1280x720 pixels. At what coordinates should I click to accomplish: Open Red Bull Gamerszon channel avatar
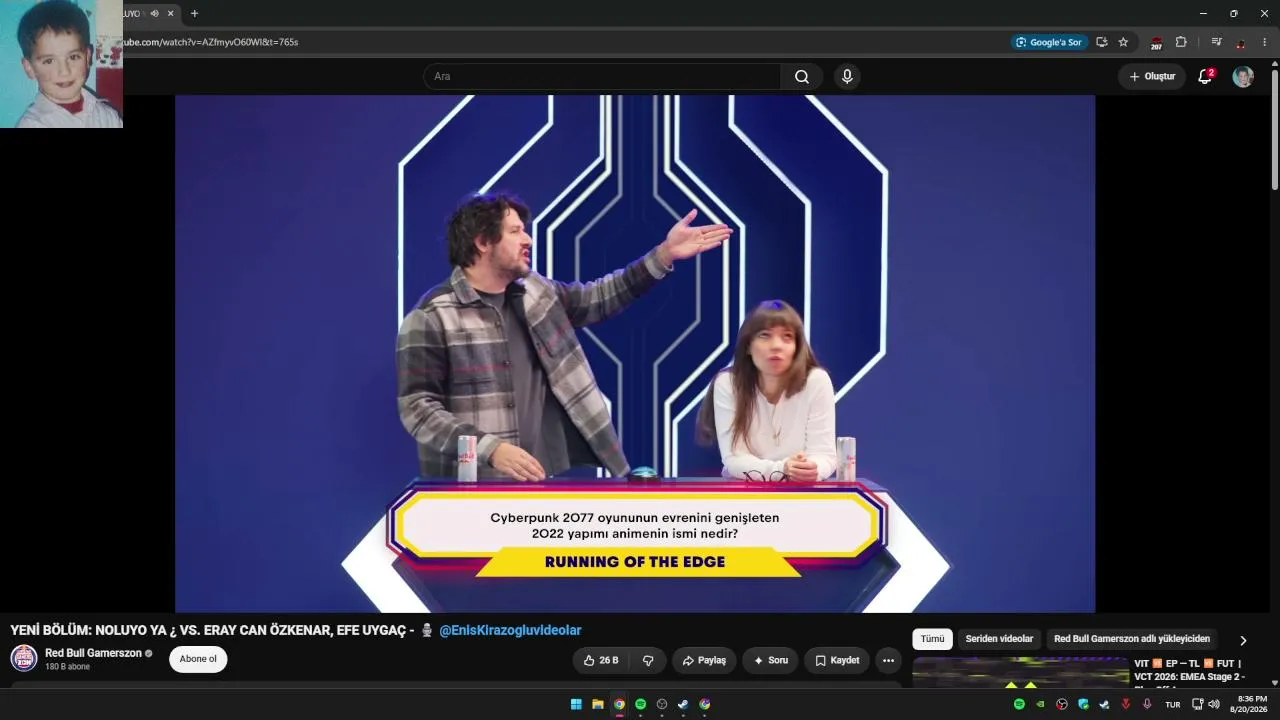tap(24, 658)
